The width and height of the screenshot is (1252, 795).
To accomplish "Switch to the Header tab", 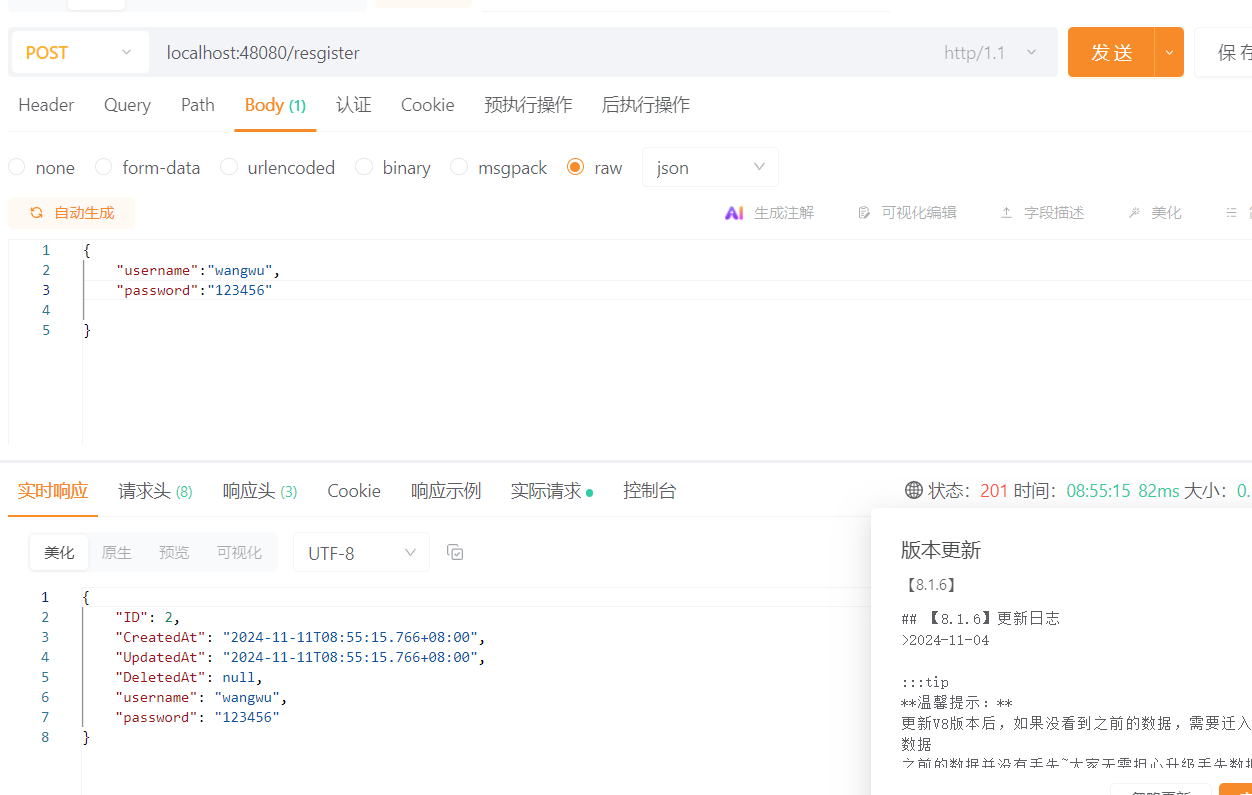I will 46,105.
